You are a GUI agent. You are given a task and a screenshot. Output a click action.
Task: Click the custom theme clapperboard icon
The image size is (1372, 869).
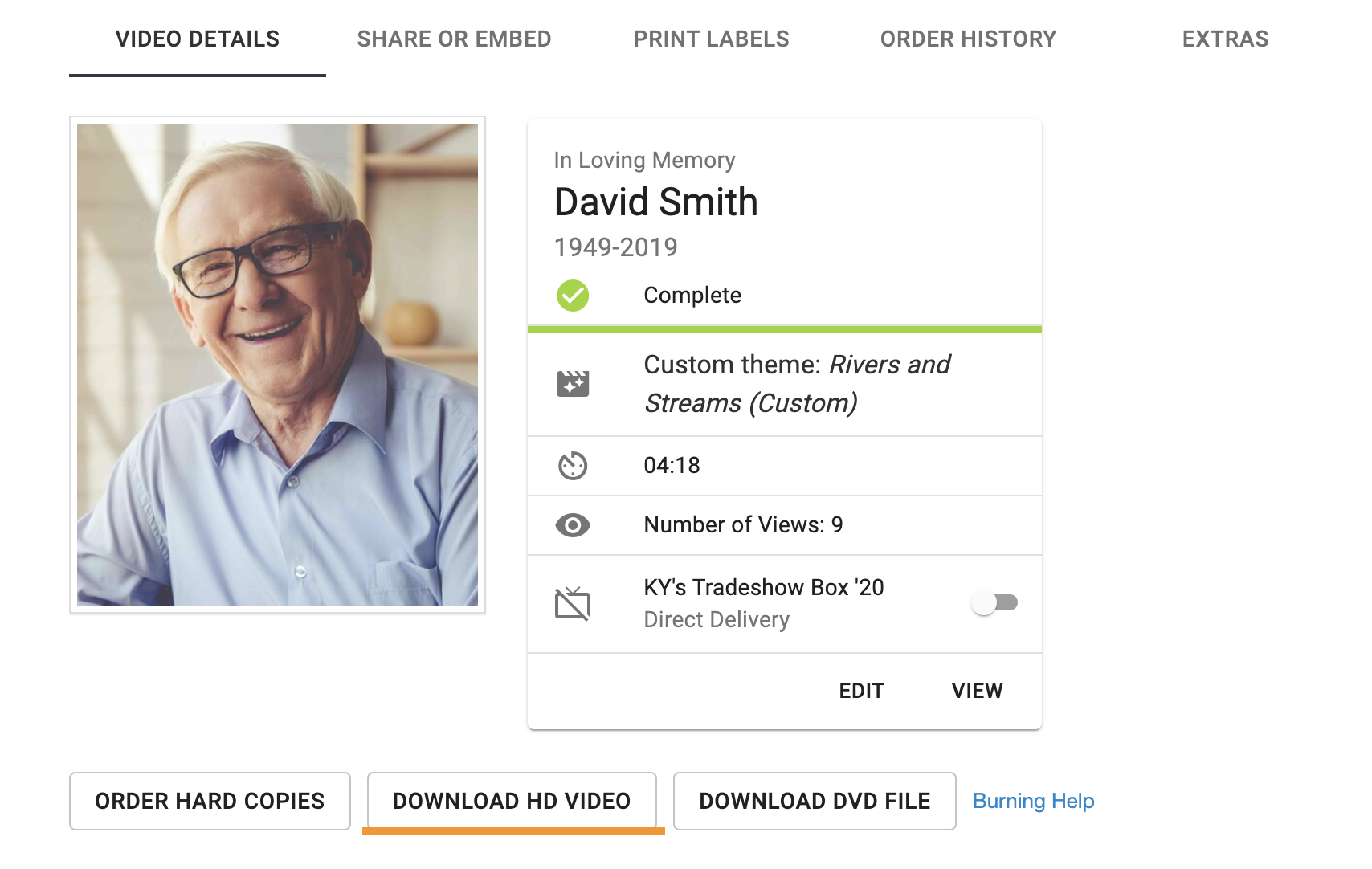coord(573,384)
